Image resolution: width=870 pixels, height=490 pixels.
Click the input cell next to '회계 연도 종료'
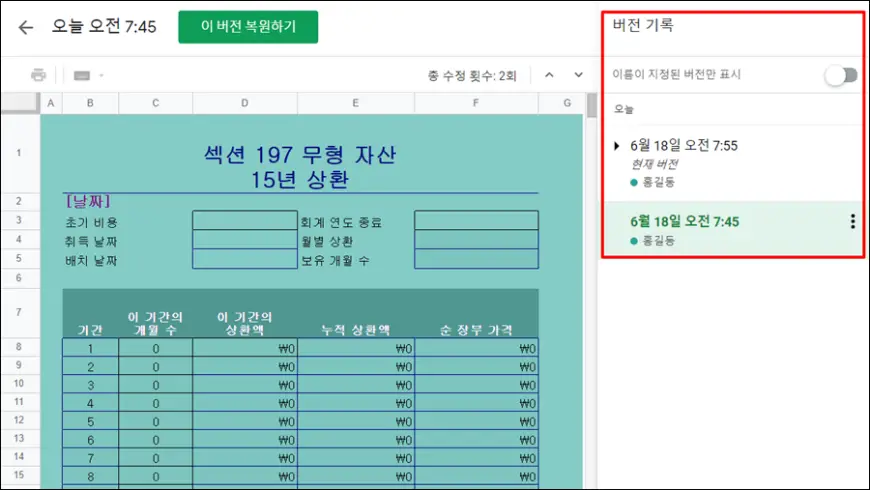coord(475,221)
